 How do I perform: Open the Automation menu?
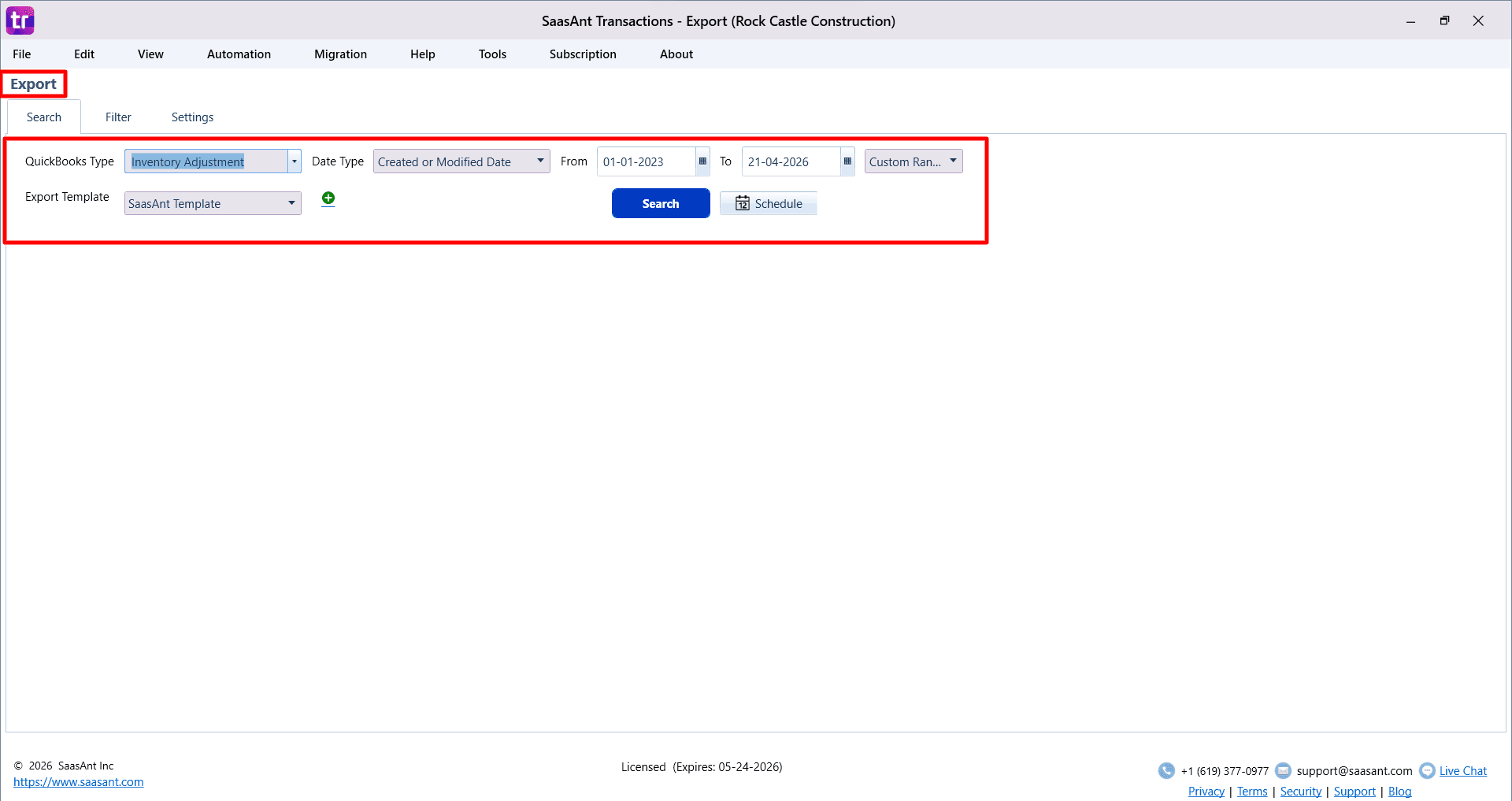[239, 54]
